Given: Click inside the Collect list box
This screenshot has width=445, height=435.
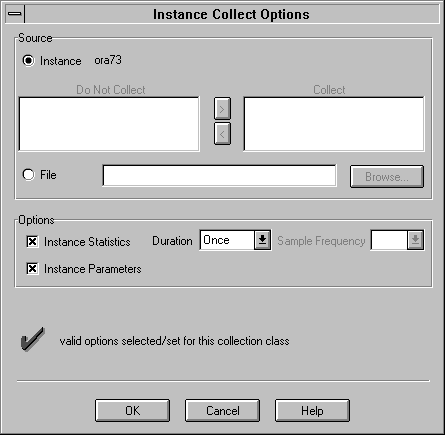Looking at the screenshot, I should coord(334,124).
